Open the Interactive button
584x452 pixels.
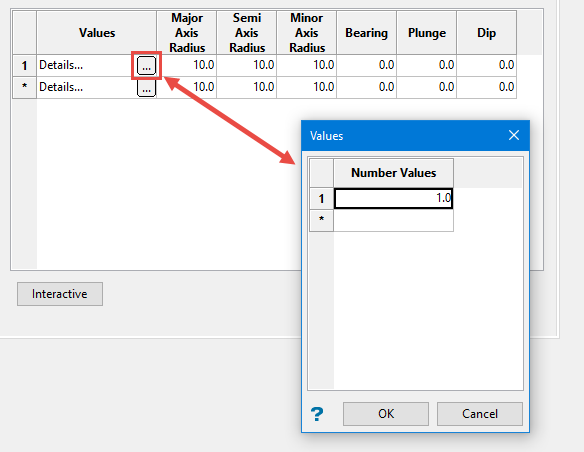[60, 294]
